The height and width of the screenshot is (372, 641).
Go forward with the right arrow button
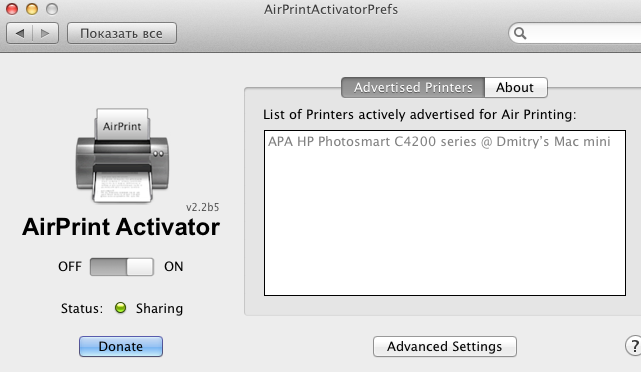[x=45, y=33]
